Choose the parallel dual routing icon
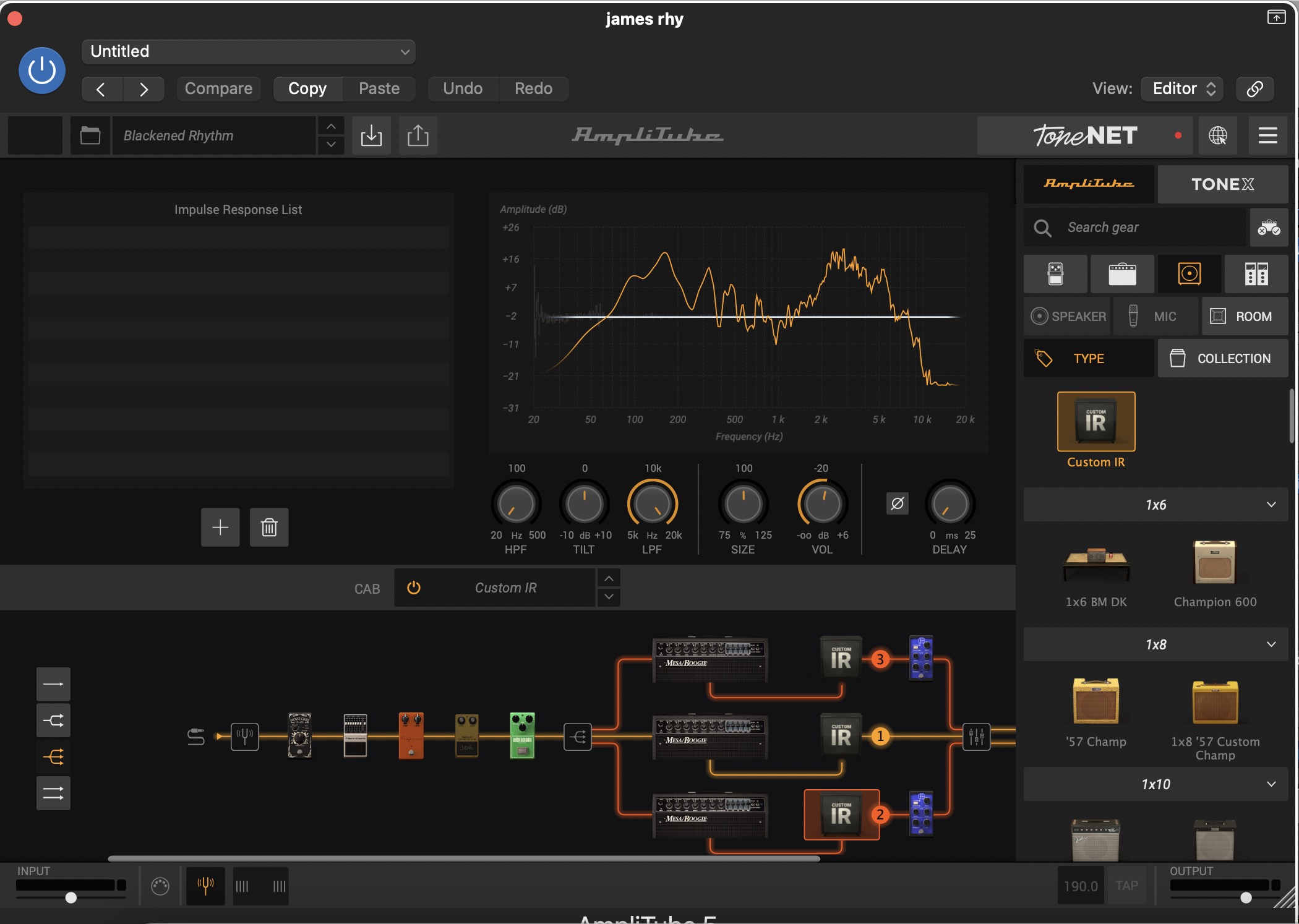The width and height of the screenshot is (1299, 924). click(x=53, y=794)
